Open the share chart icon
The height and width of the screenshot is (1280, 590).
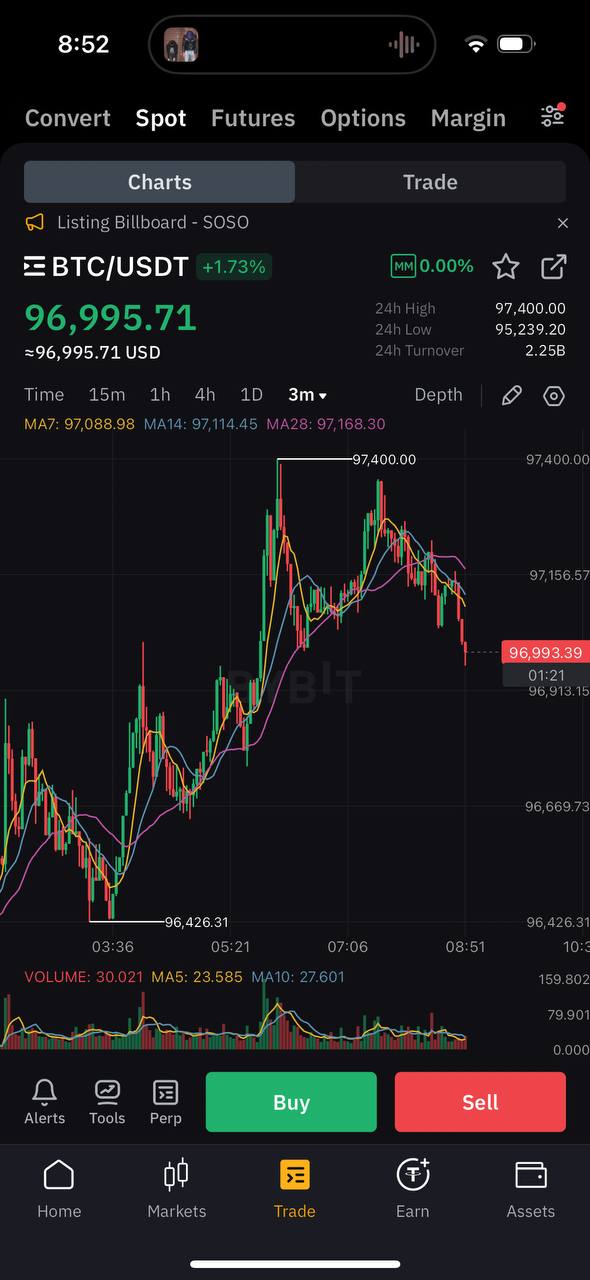(x=553, y=267)
